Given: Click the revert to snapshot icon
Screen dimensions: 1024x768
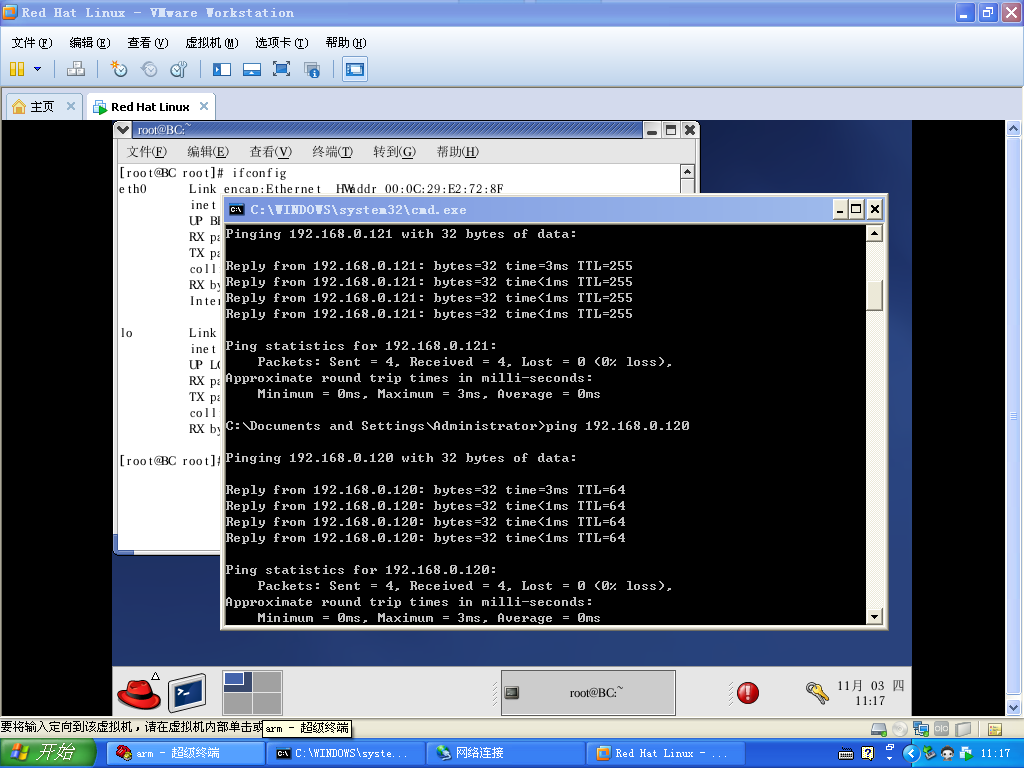Looking at the screenshot, I should [149, 69].
